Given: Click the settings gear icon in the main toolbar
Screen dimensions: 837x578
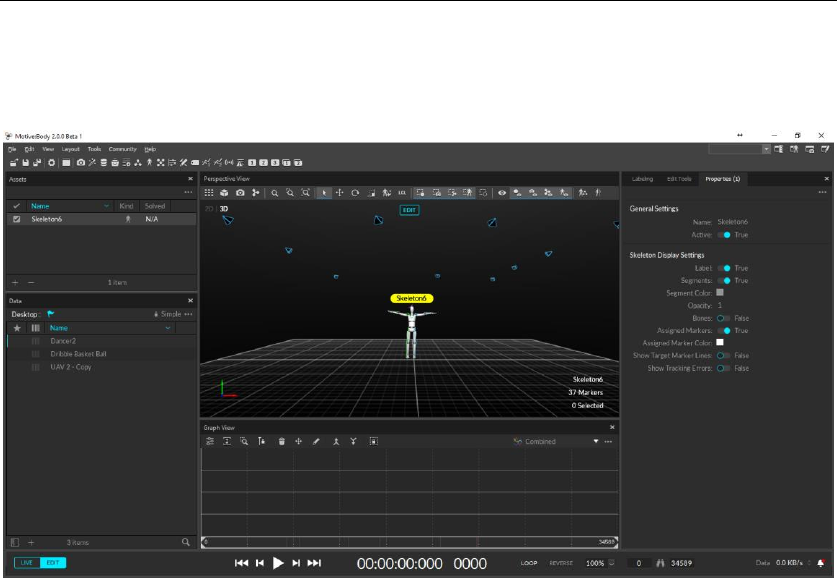Looking at the screenshot, I should 51,162.
